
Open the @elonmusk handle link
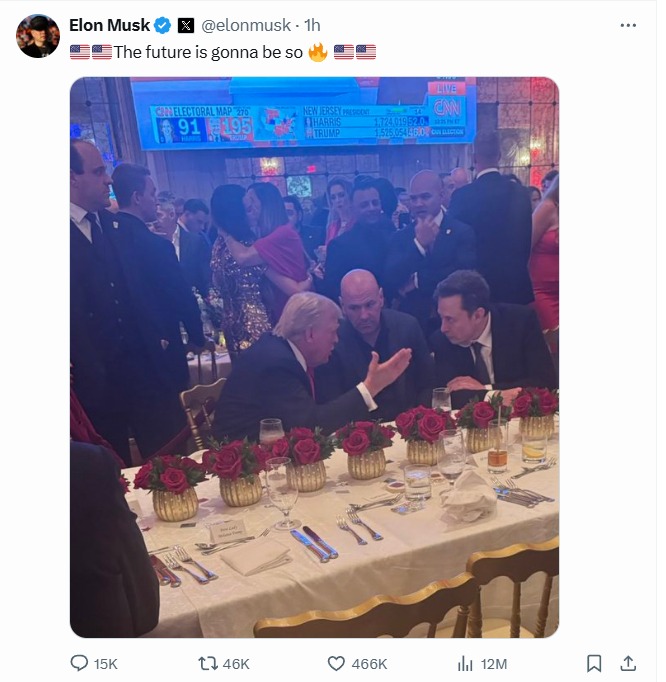(246, 25)
